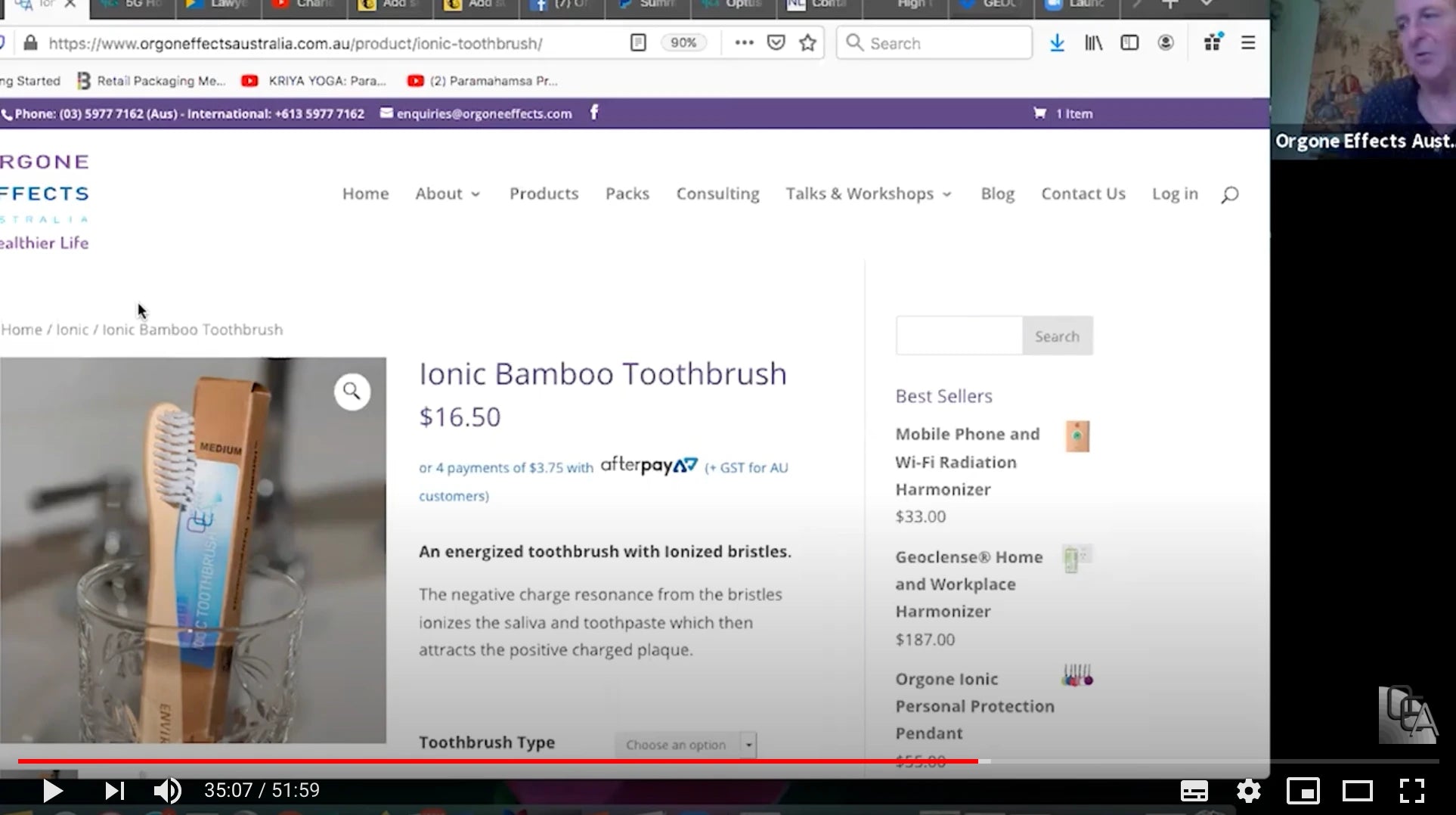Go to the Blog page
This screenshot has width=1456, height=815.
click(997, 194)
